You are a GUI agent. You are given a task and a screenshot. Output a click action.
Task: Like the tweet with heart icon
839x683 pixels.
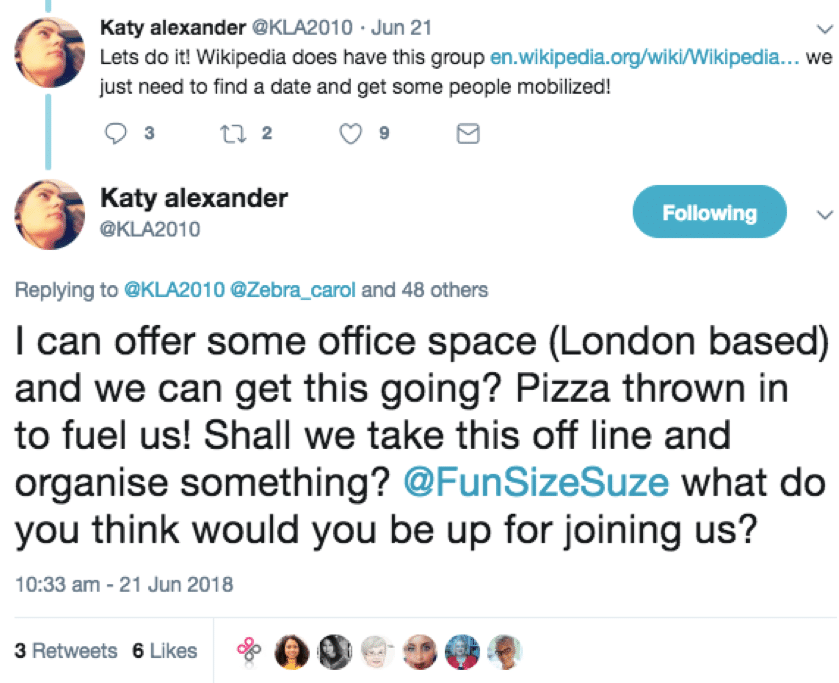(351, 133)
